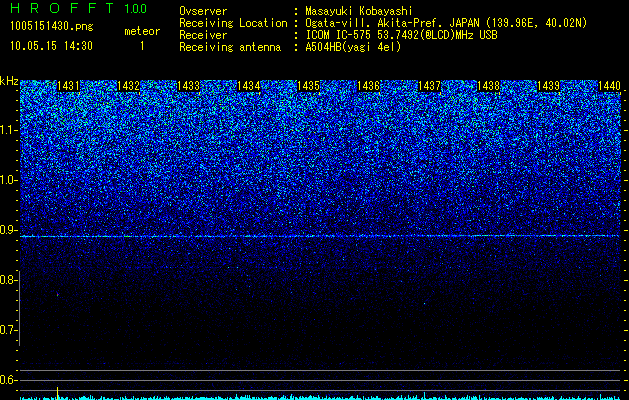Click observer name Masayuki Kobayashi

(359, 11)
